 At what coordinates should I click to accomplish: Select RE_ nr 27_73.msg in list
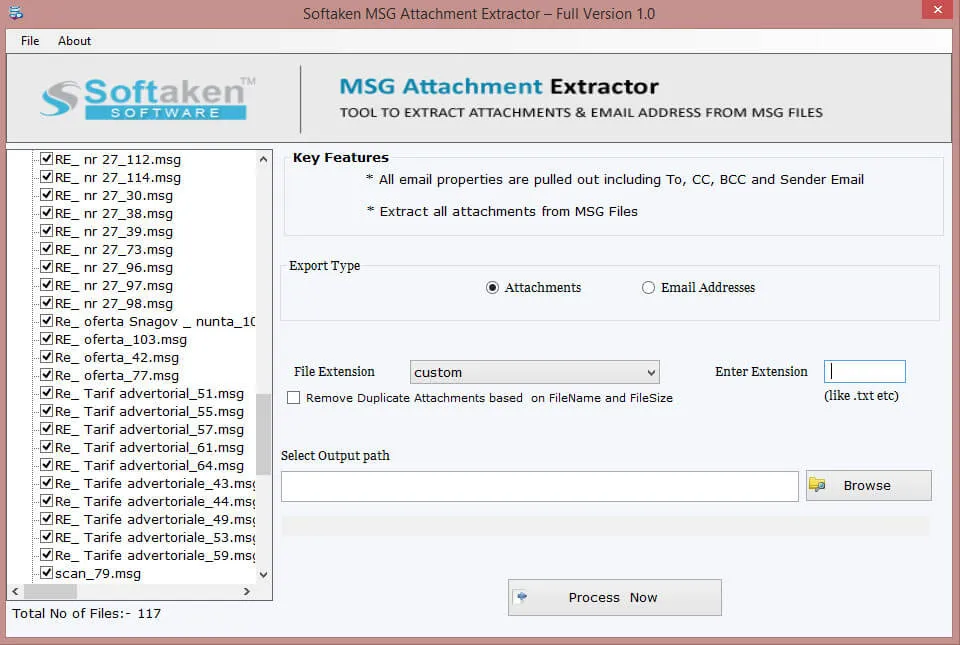tap(114, 249)
